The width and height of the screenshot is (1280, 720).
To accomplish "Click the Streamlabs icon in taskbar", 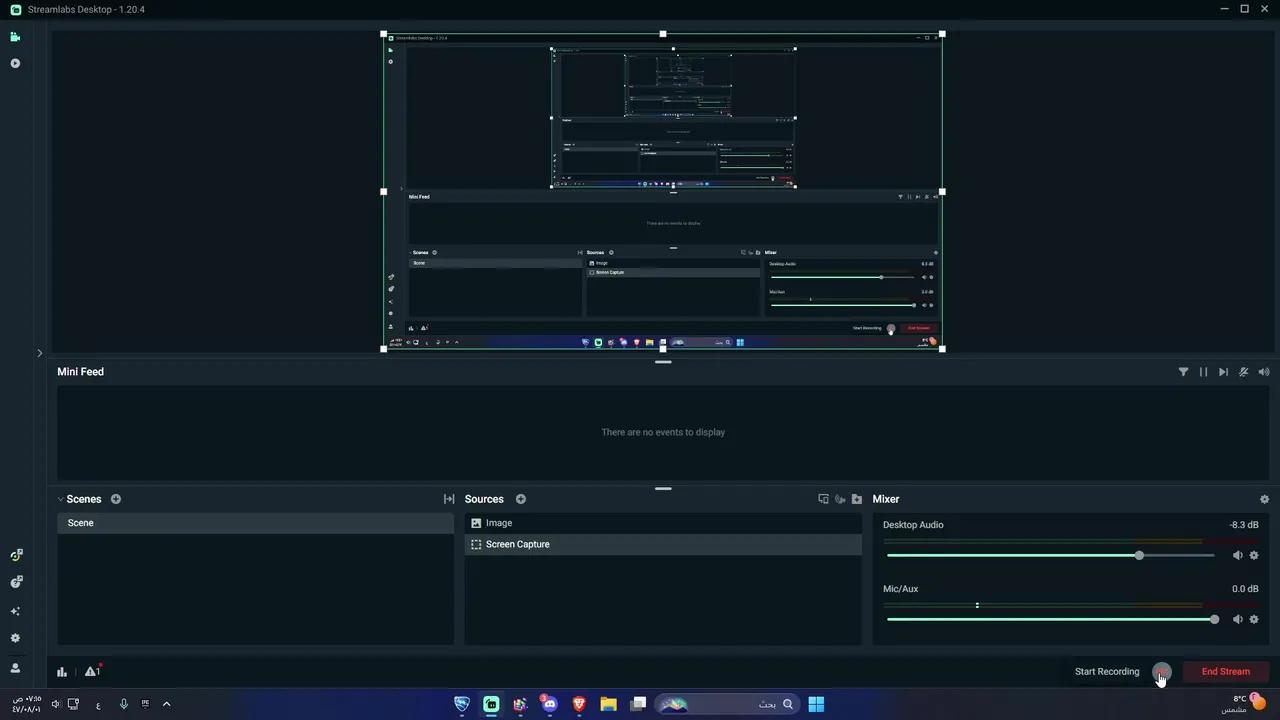I will 491,704.
